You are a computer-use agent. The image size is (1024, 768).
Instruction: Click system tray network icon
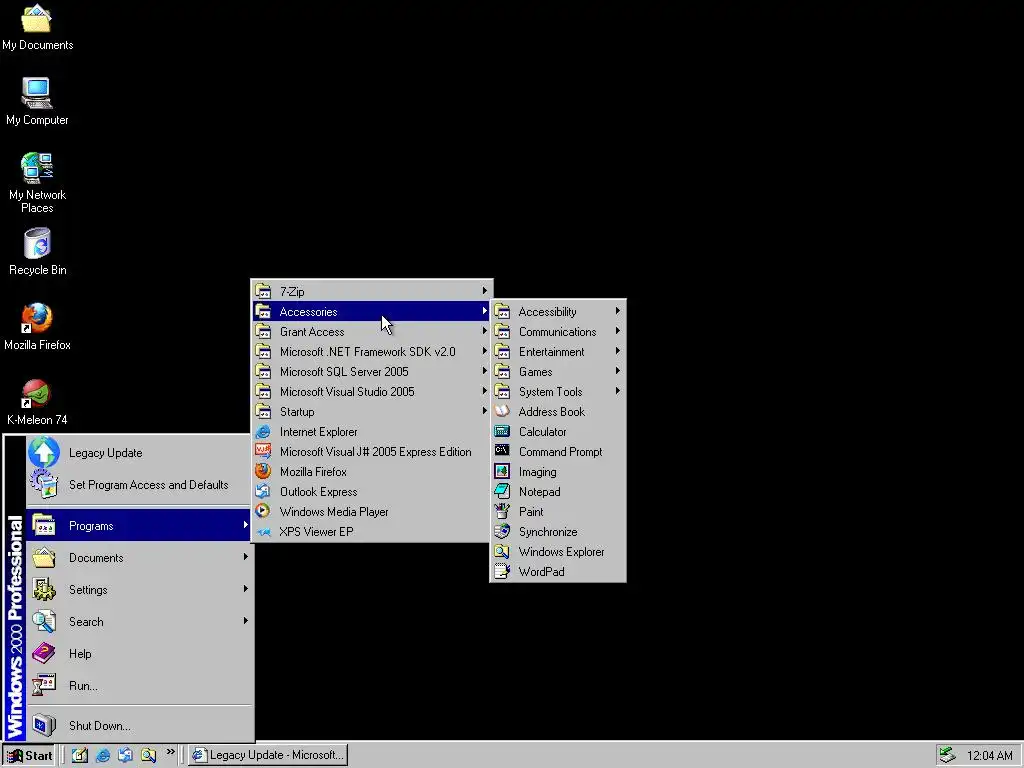tap(948, 755)
